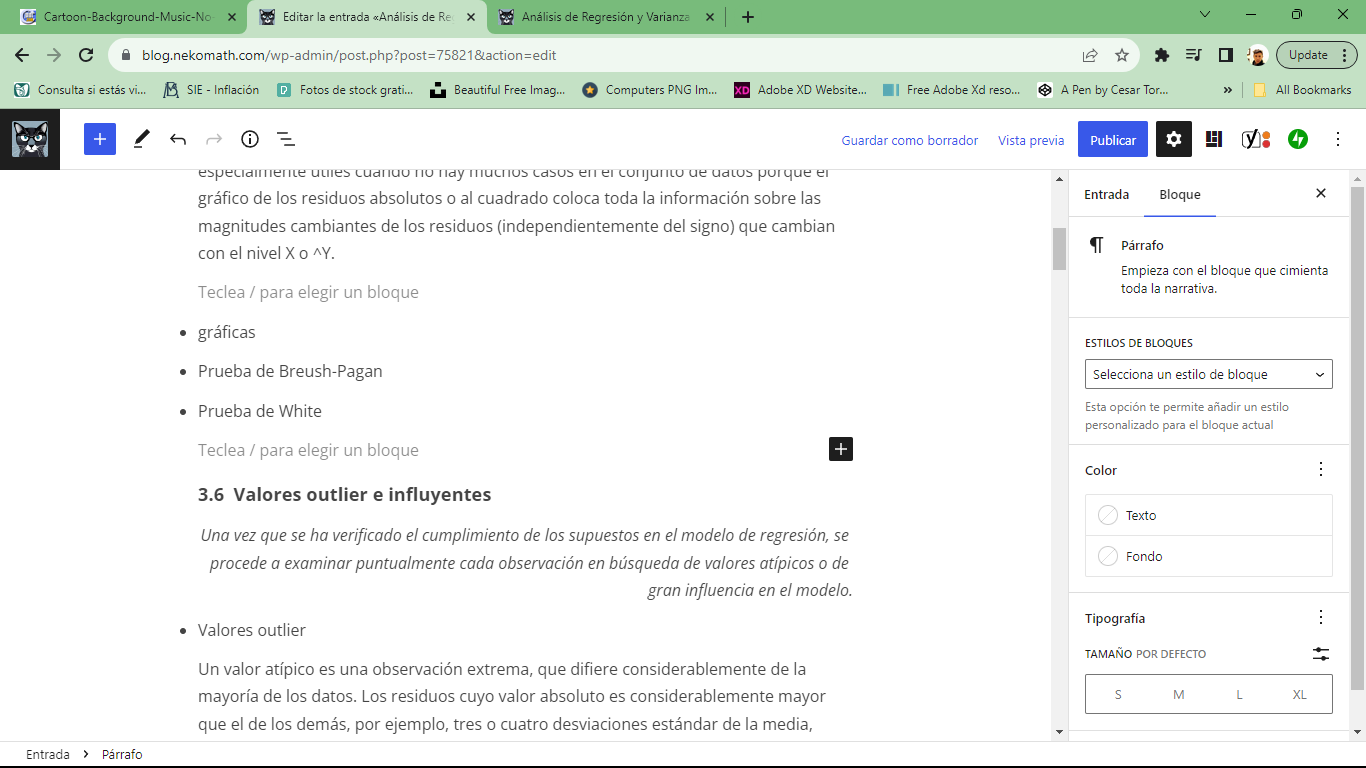Click the green Jetpack lightning icon
Viewport: 1366px width, 768px height.
pyautogui.click(x=1297, y=140)
